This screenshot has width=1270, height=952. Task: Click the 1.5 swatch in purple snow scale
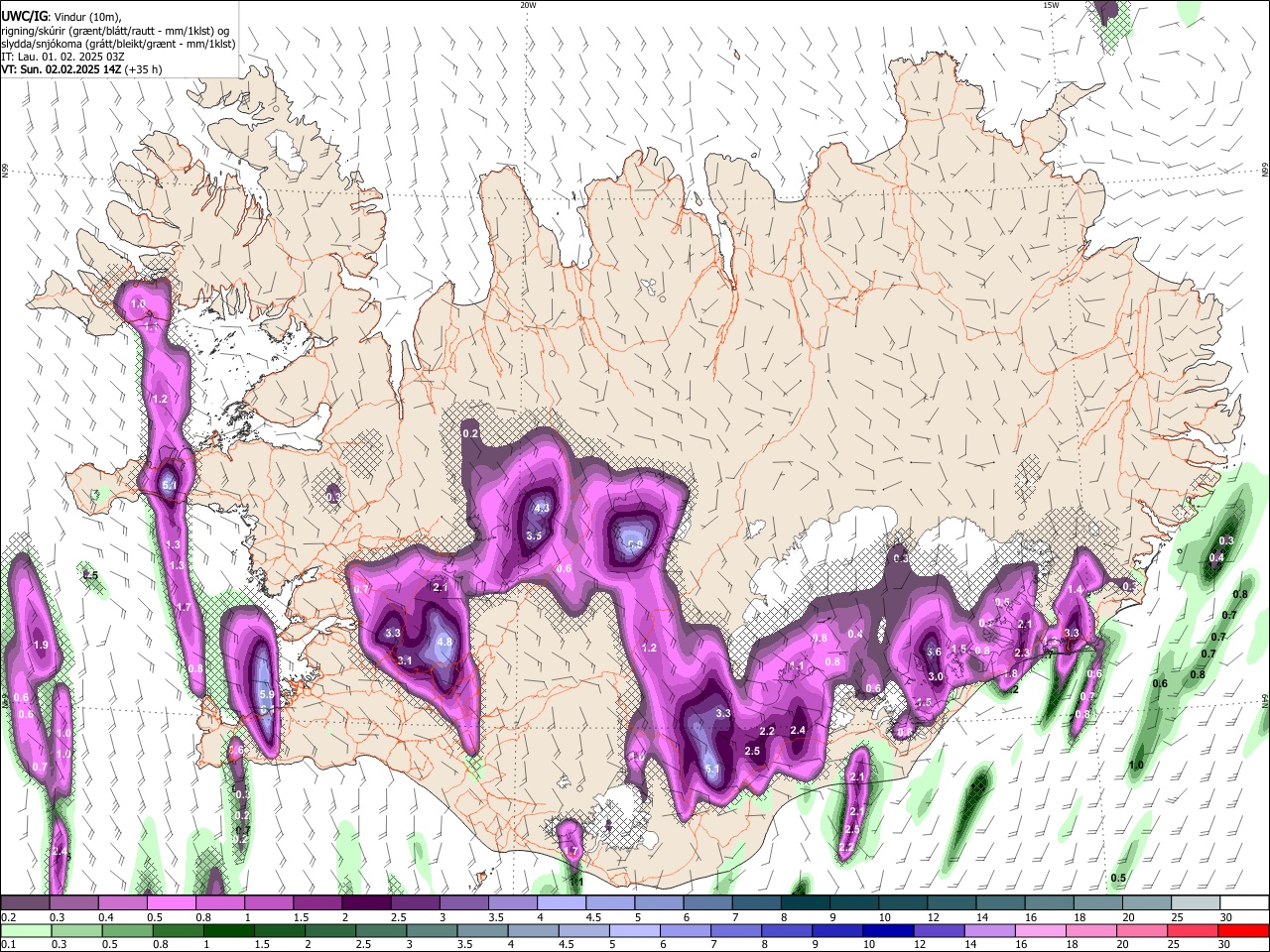coord(317,903)
